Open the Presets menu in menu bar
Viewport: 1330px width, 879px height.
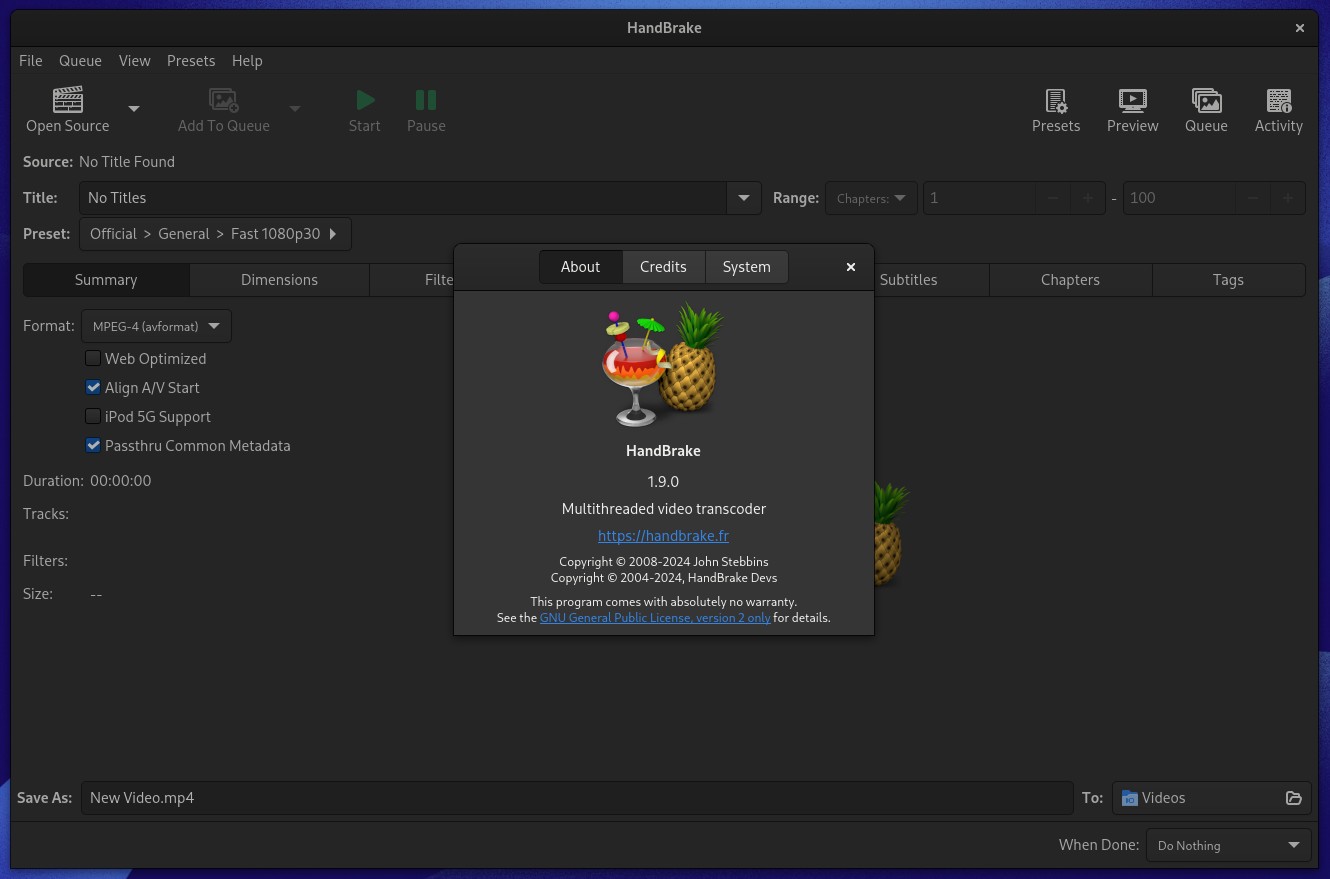191,61
